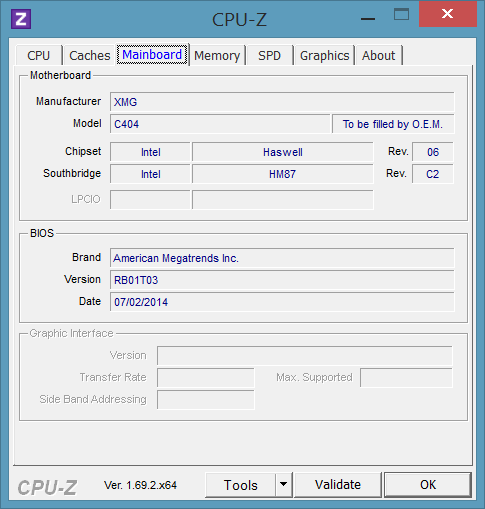Click the Transfer Rate field
Screen dimensions: 485x509
pos(206,378)
